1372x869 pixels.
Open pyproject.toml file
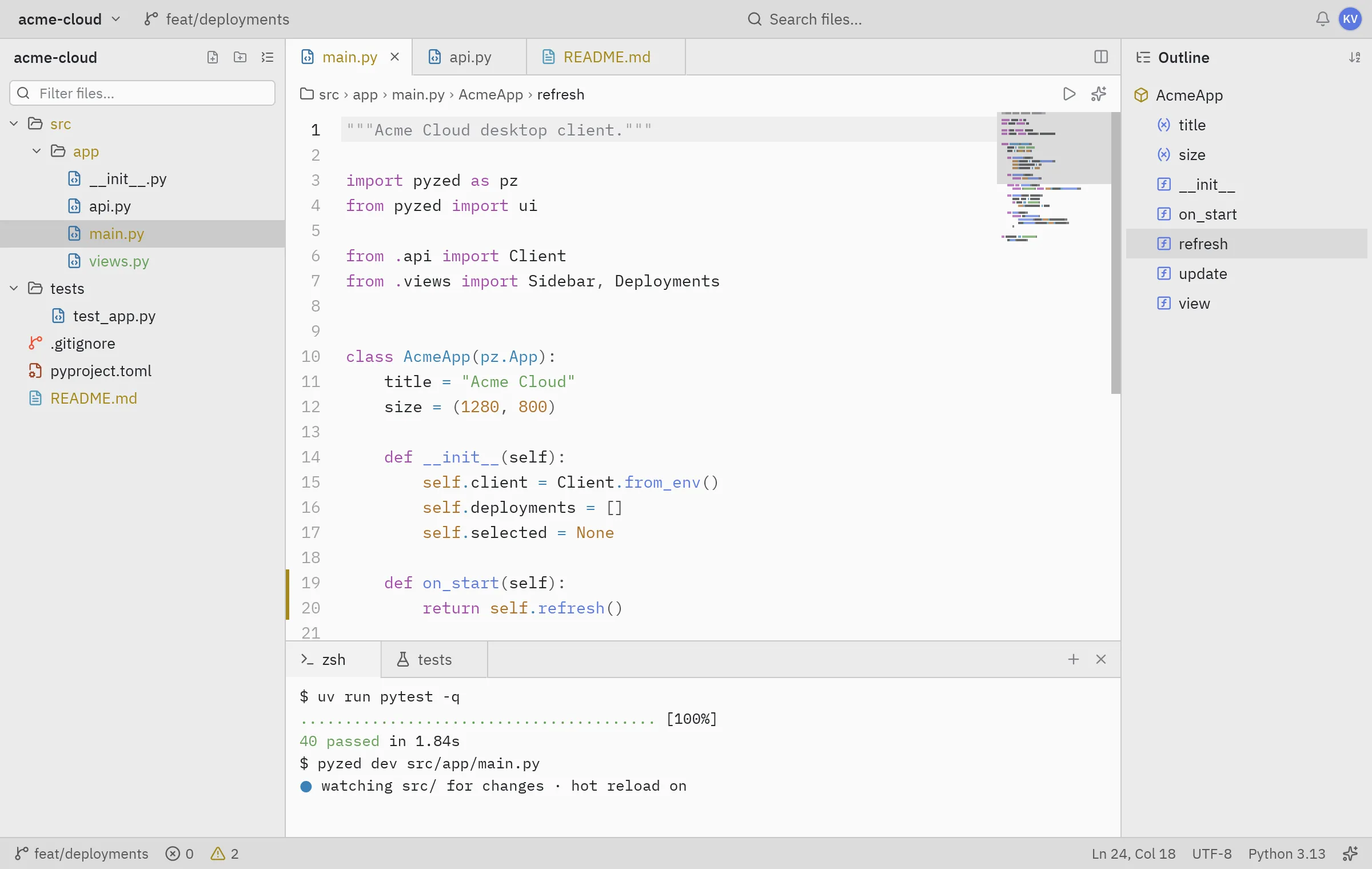point(142,371)
